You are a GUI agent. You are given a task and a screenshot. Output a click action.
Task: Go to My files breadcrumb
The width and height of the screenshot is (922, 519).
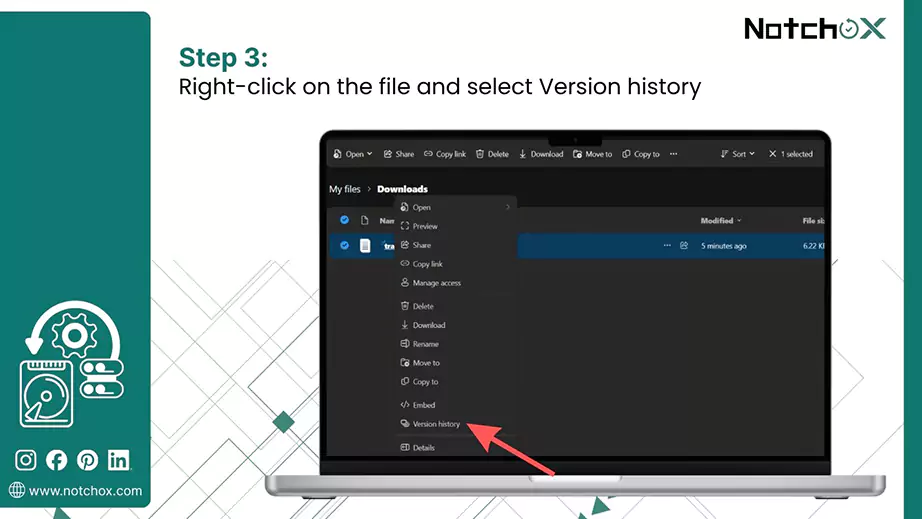(x=345, y=189)
